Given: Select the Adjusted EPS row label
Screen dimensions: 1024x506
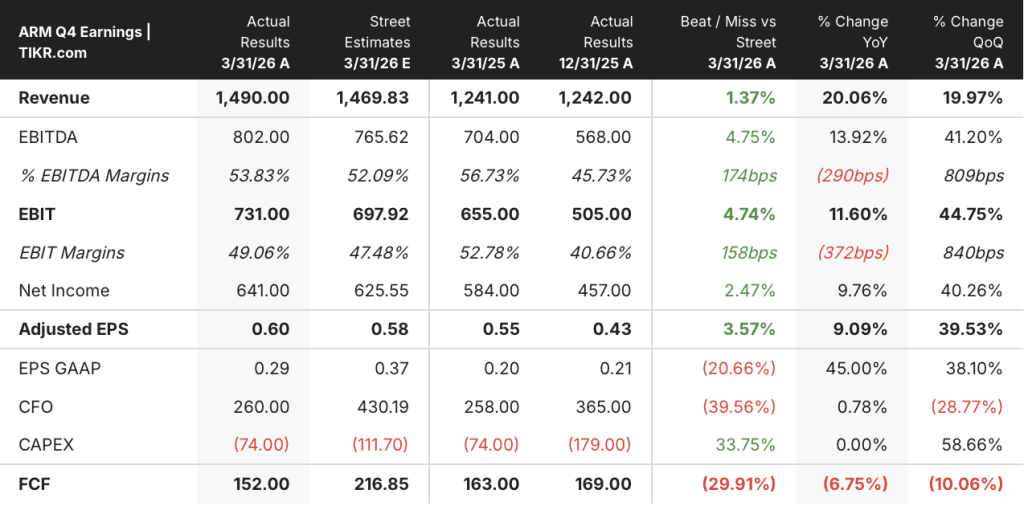Looking at the screenshot, I should tap(73, 329).
